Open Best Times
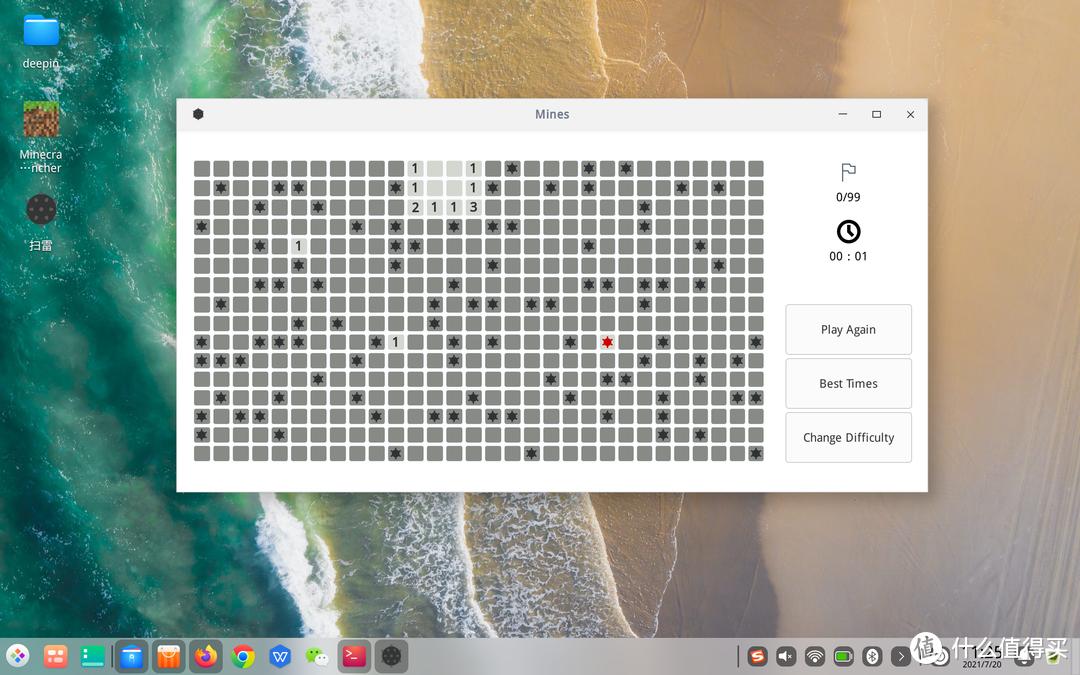Screen dimensions: 1080x675 tap(848, 383)
